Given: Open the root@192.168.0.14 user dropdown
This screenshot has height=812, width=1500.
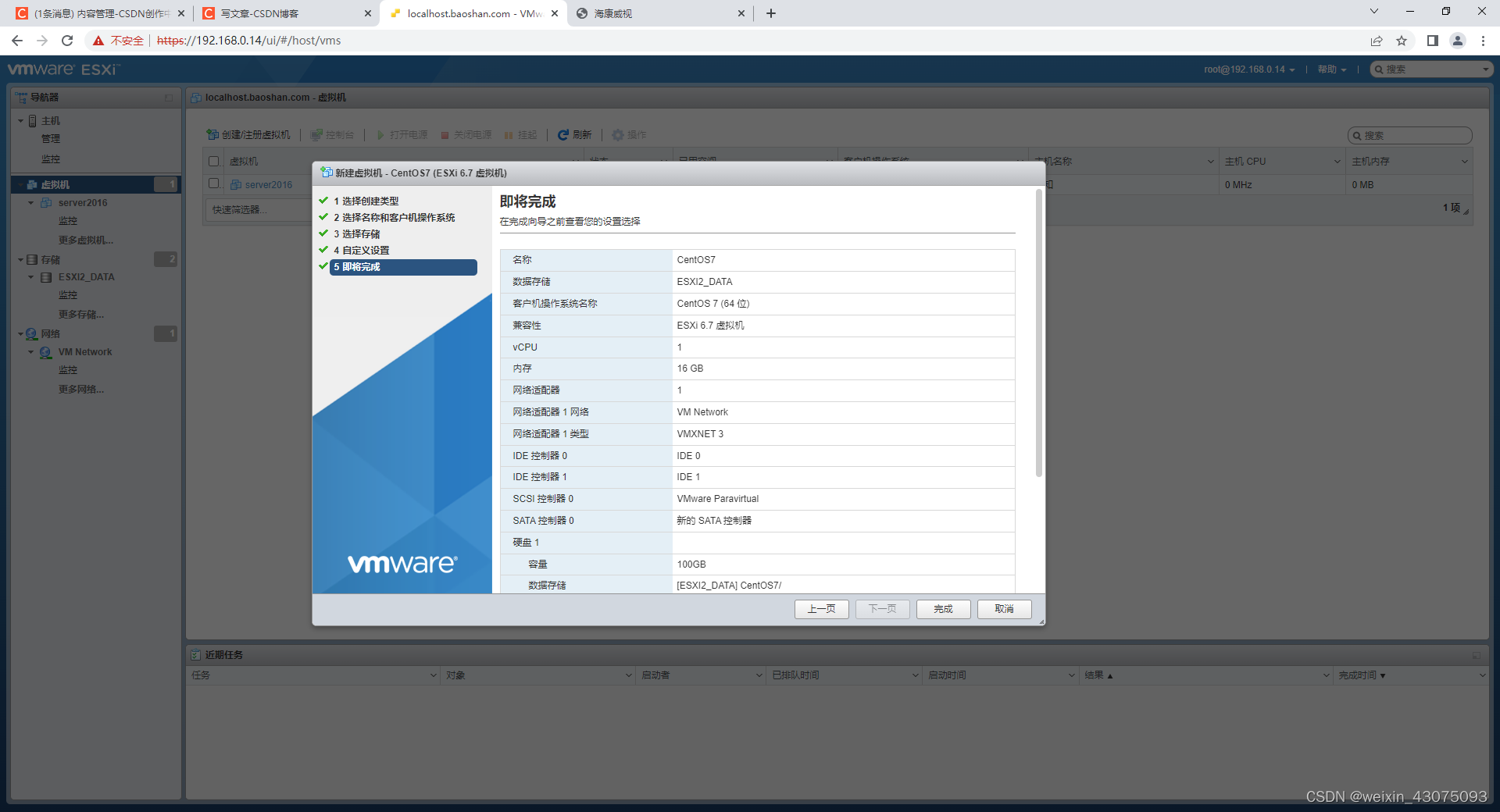Looking at the screenshot, I should click(x=1249, y=69).
